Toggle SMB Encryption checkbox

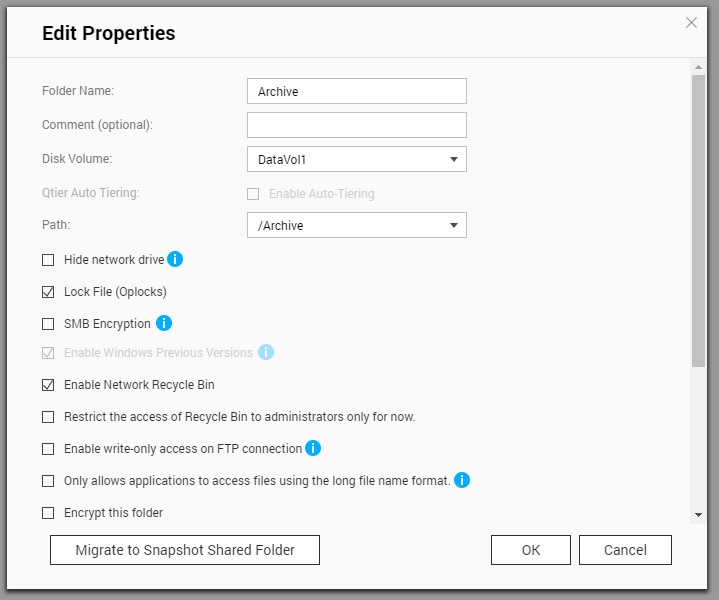48,324
